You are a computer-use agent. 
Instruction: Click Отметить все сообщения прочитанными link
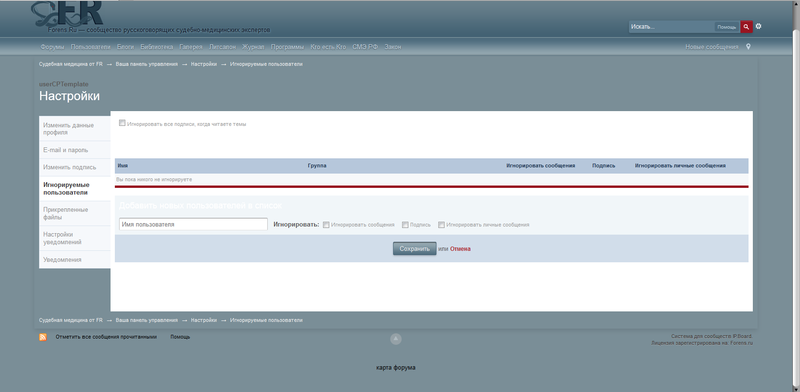pos(106,337)
